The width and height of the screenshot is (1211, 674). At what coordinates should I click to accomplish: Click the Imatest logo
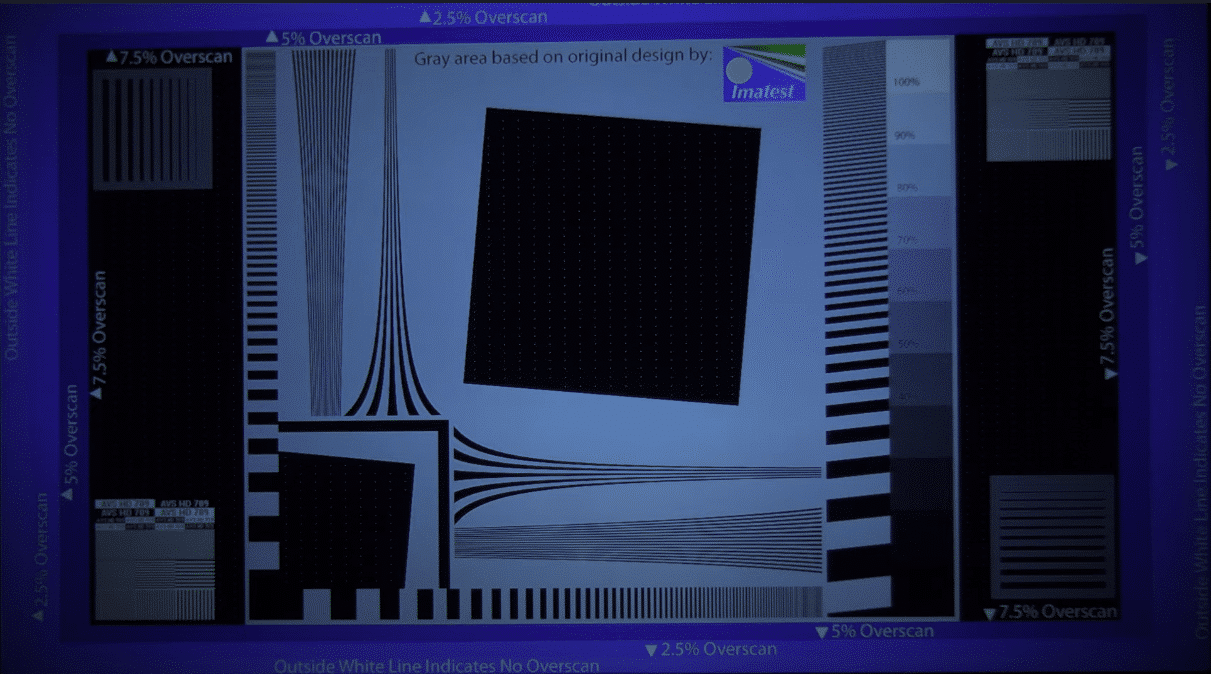tap(764, 72)
